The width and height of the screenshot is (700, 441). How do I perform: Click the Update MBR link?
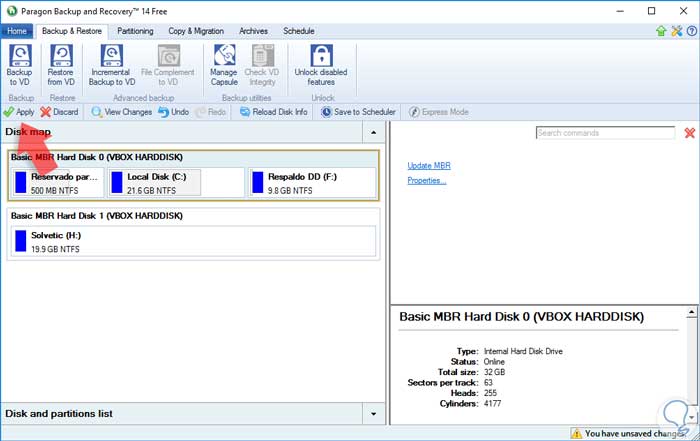[x=429, y=166]
